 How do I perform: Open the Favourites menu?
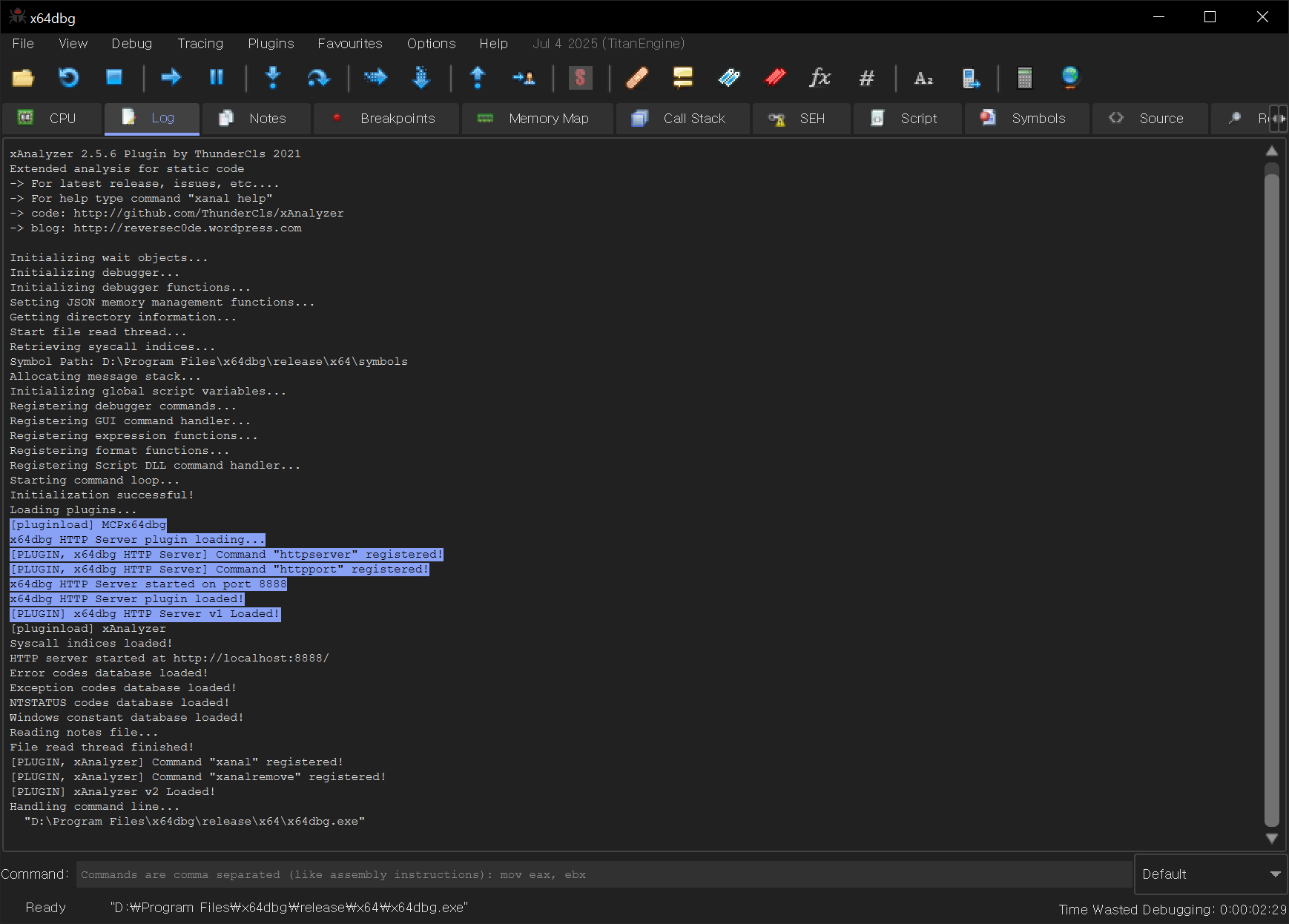350,44
